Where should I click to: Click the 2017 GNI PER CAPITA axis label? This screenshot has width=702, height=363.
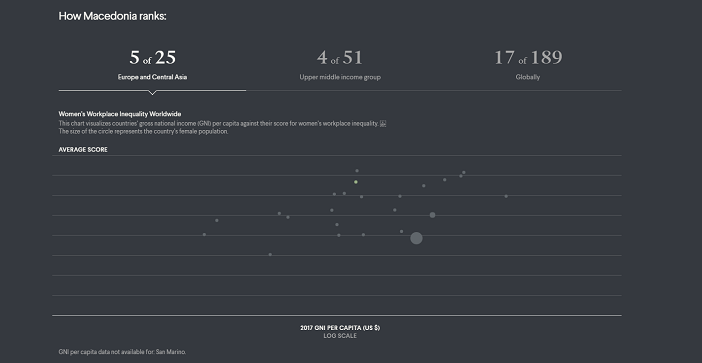340,328
